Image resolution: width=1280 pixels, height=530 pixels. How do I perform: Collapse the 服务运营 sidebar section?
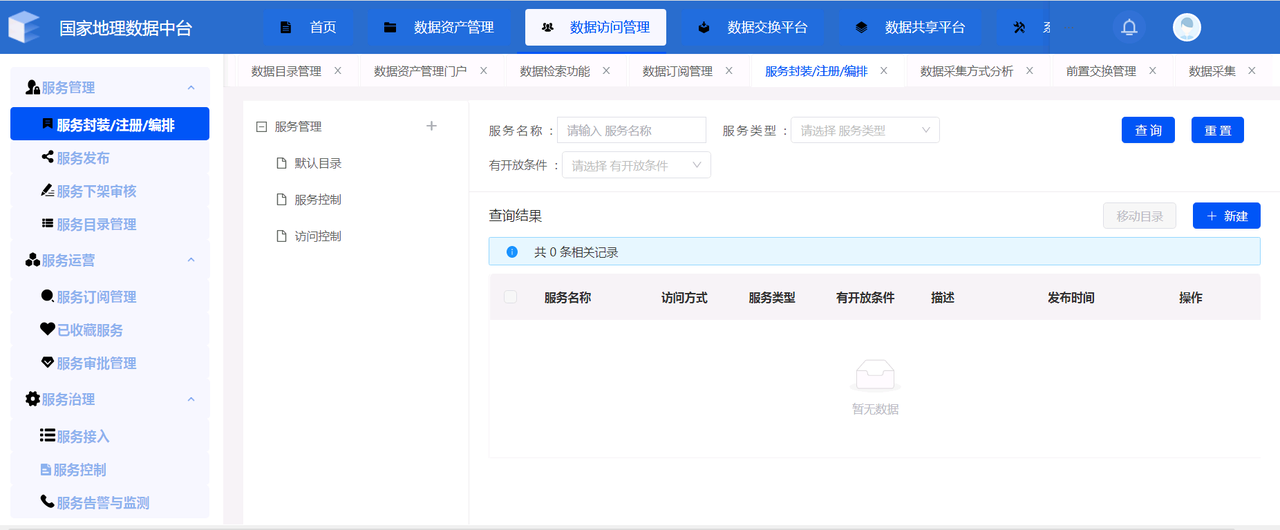pos(191,260)
